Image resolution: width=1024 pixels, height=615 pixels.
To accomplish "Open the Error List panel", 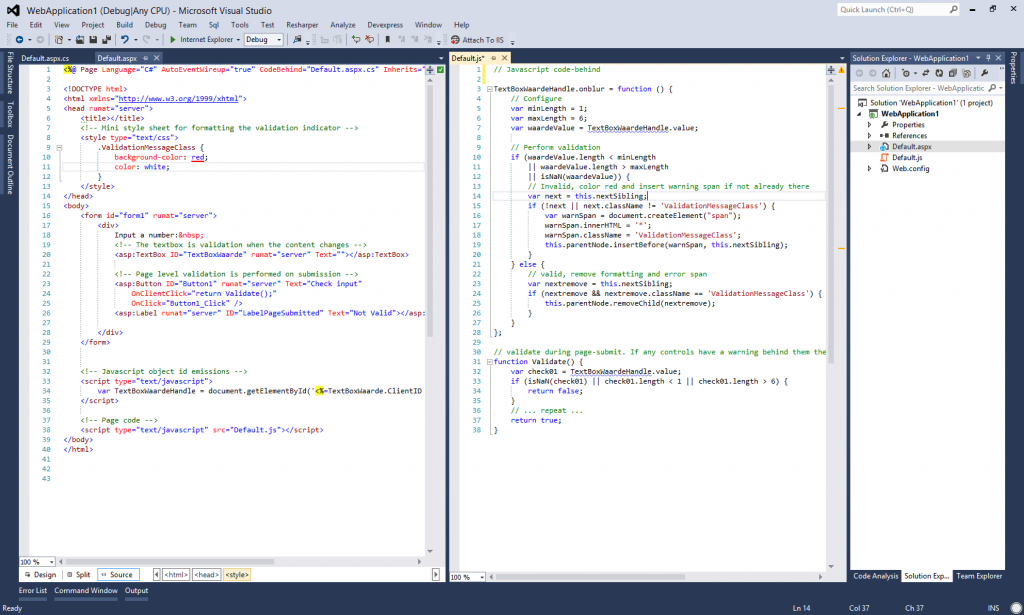I will click(x=33, y=591).
